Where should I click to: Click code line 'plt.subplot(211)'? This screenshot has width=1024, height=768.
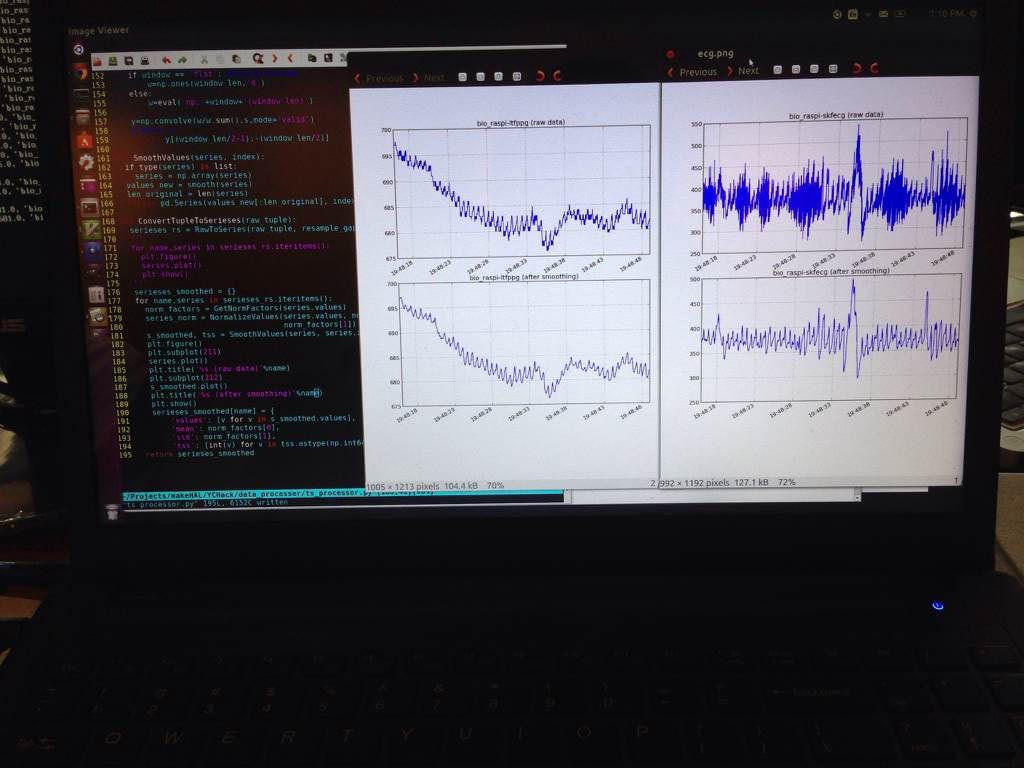click(185, 352)
